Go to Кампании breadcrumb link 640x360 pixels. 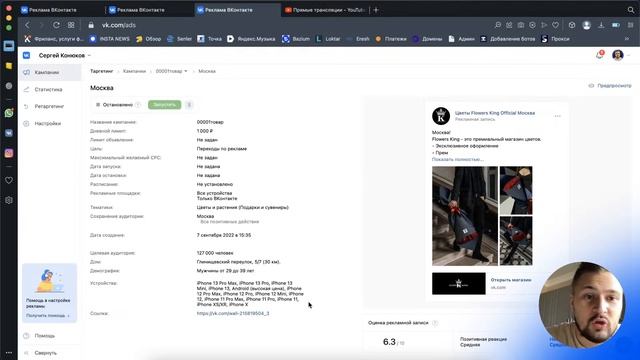click(134, 71)
